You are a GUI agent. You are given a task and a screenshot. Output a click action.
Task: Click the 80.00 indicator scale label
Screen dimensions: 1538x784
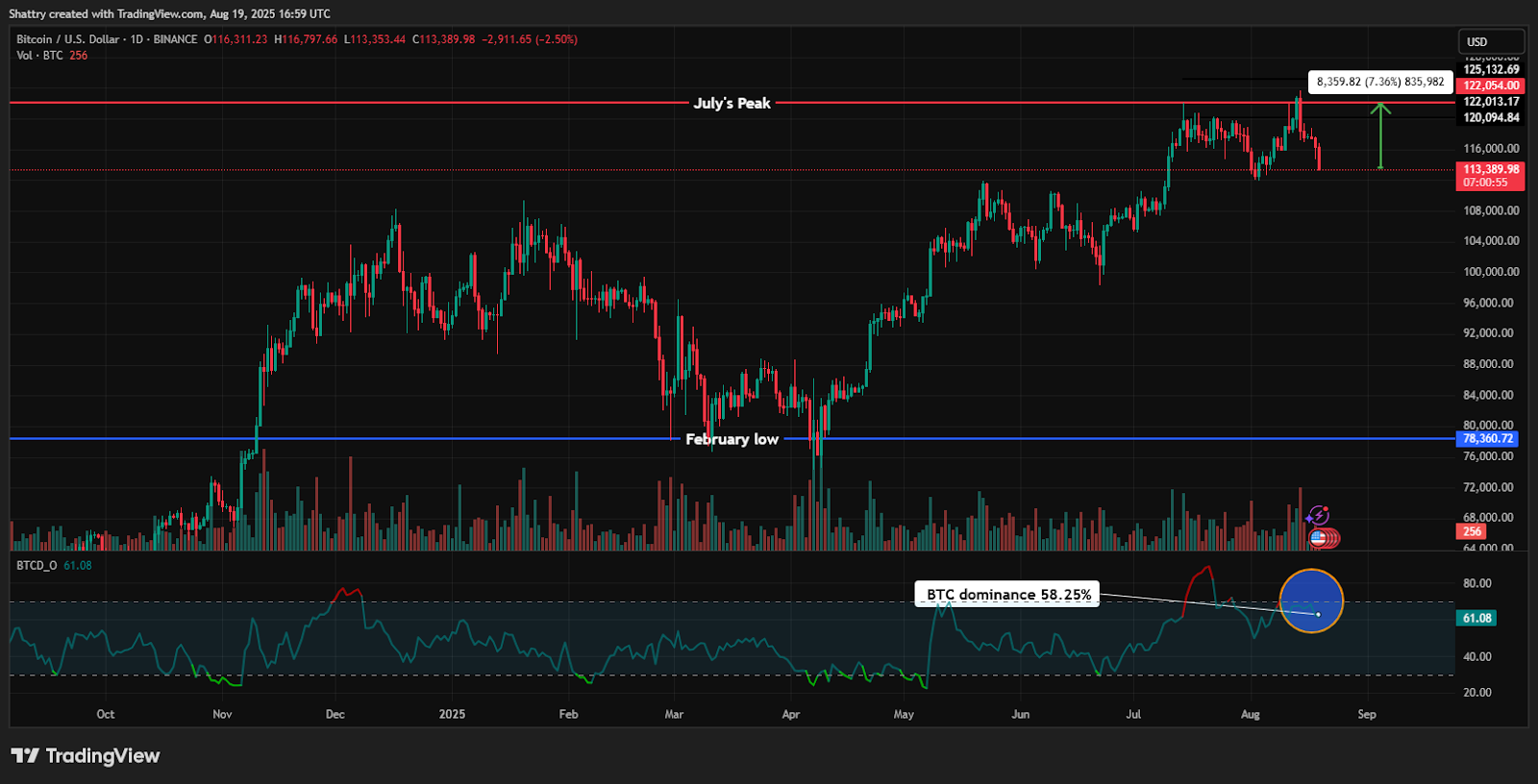[x=1477, y=583]
